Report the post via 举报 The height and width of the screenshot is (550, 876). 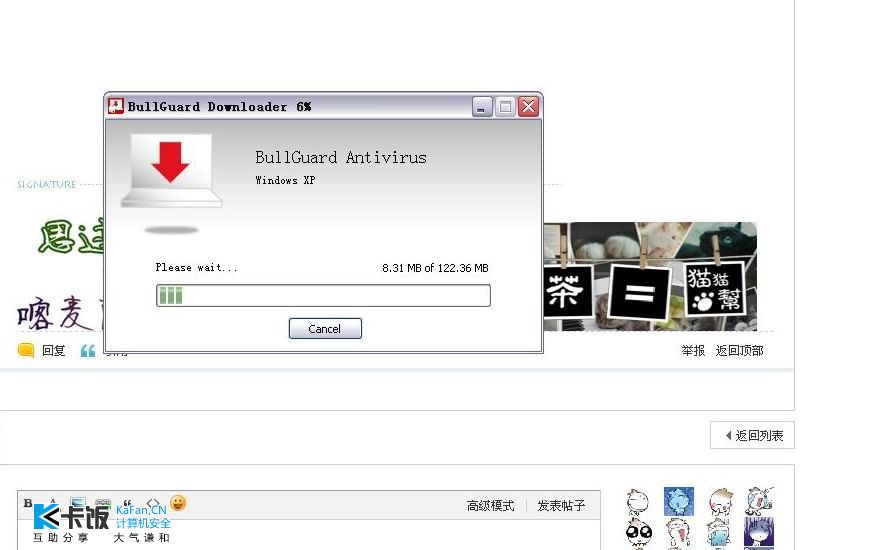(693, 350)
